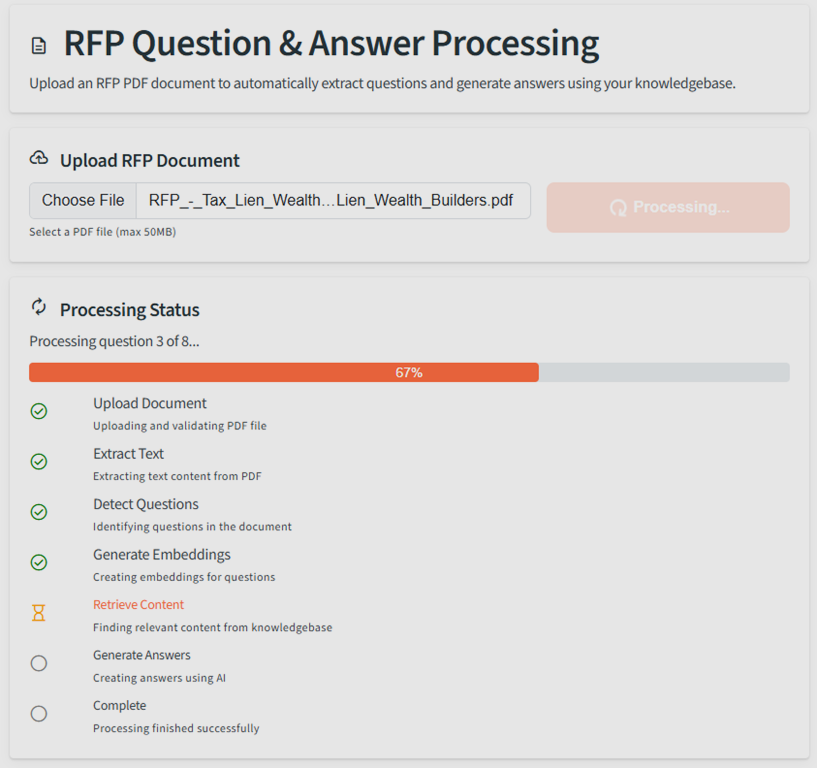This screenshot has height=768, width=817.
Task: Click the hourglass icon for Retrieve Content
Action: tap(39, 613)
